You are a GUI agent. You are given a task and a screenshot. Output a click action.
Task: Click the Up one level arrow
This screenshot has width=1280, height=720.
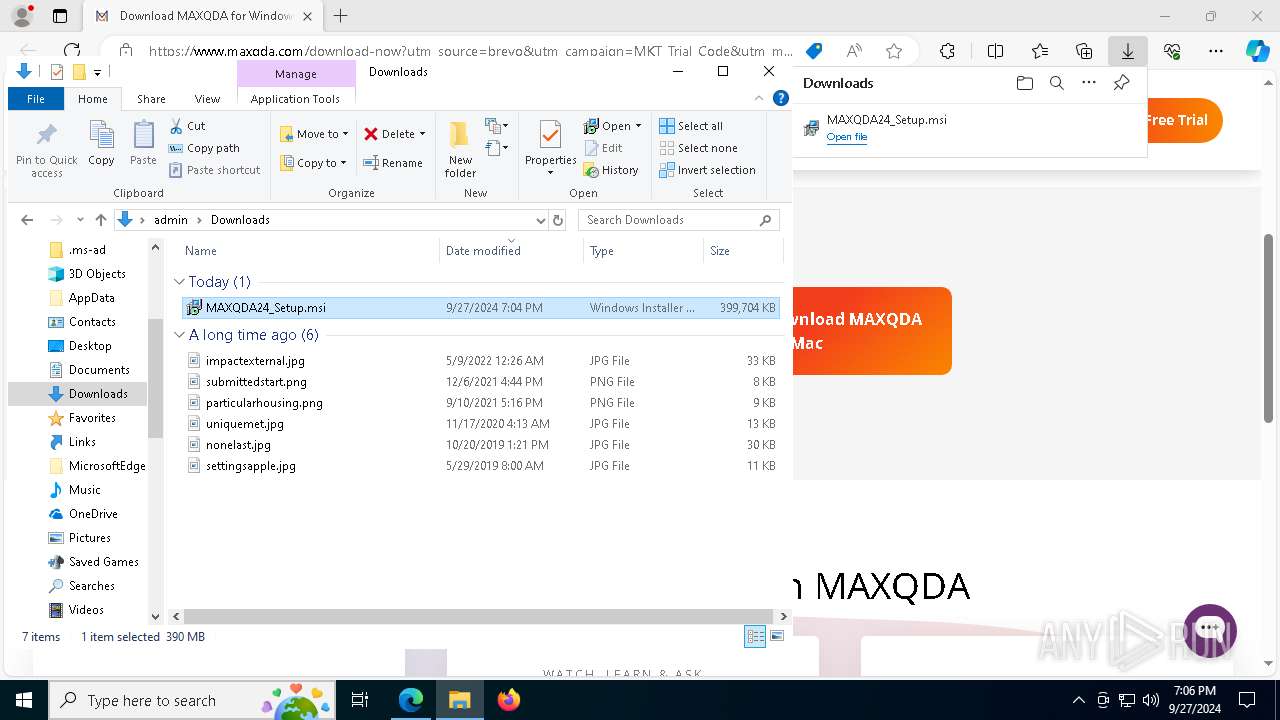click(x=100, y=220)
